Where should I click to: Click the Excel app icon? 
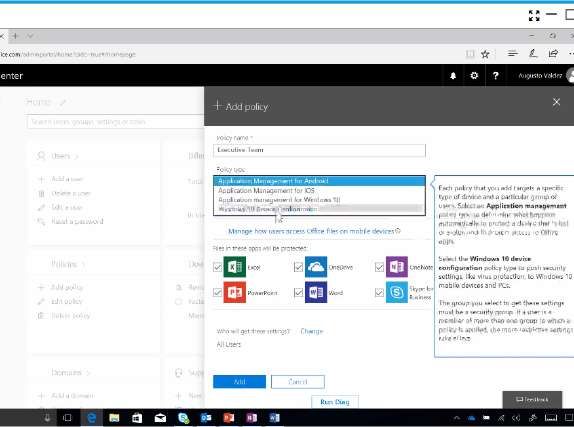(234, 267)
